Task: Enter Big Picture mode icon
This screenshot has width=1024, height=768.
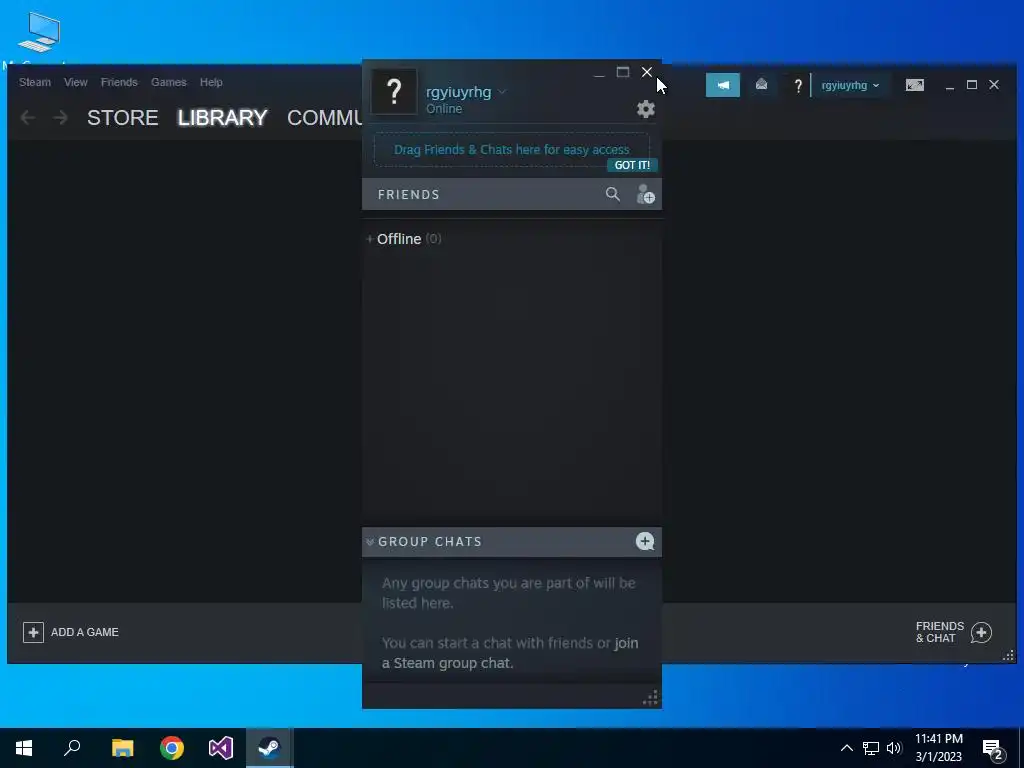Action: (914, 86)
